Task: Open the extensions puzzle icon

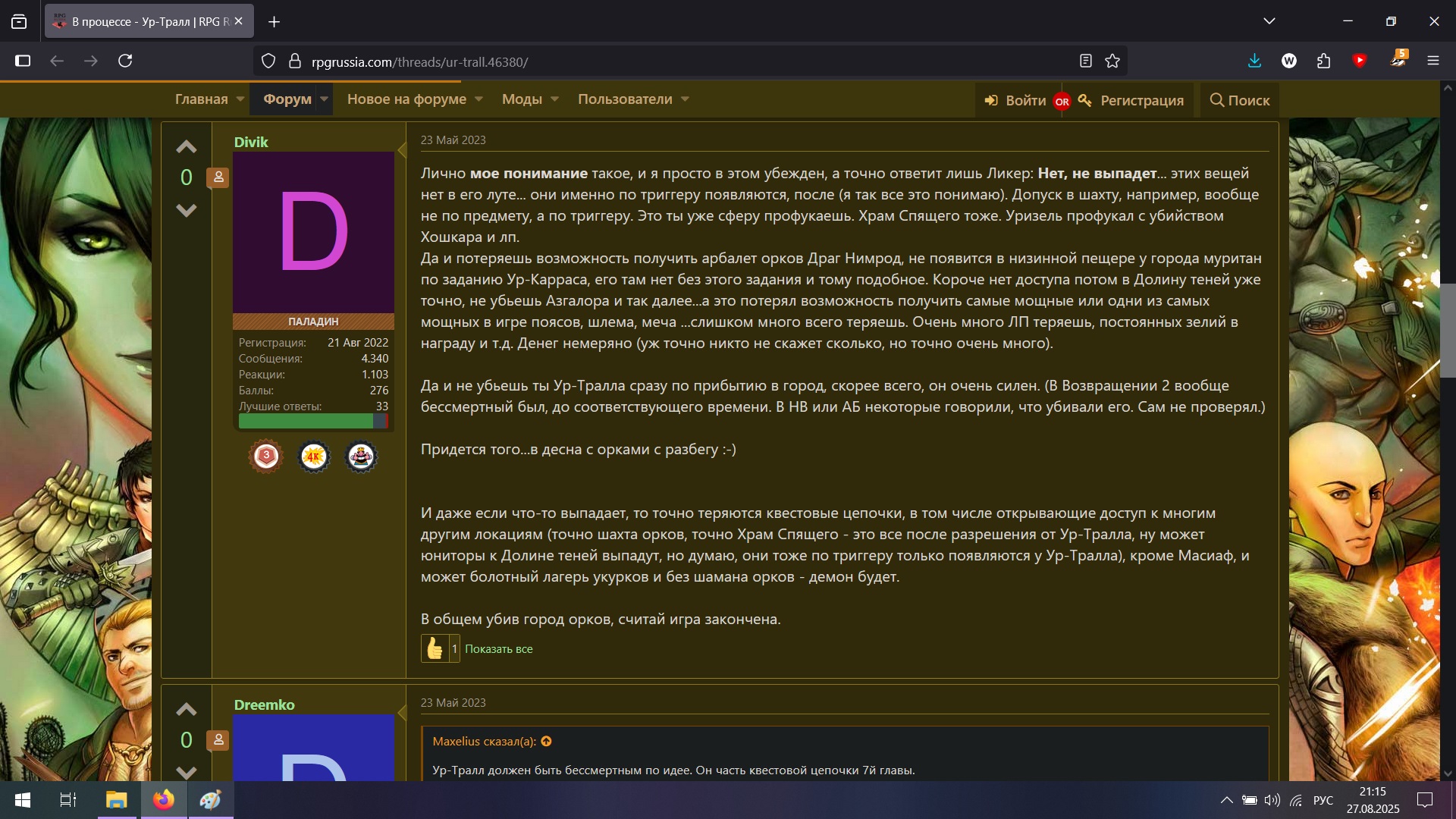Action: click(x=1324, y=61)
